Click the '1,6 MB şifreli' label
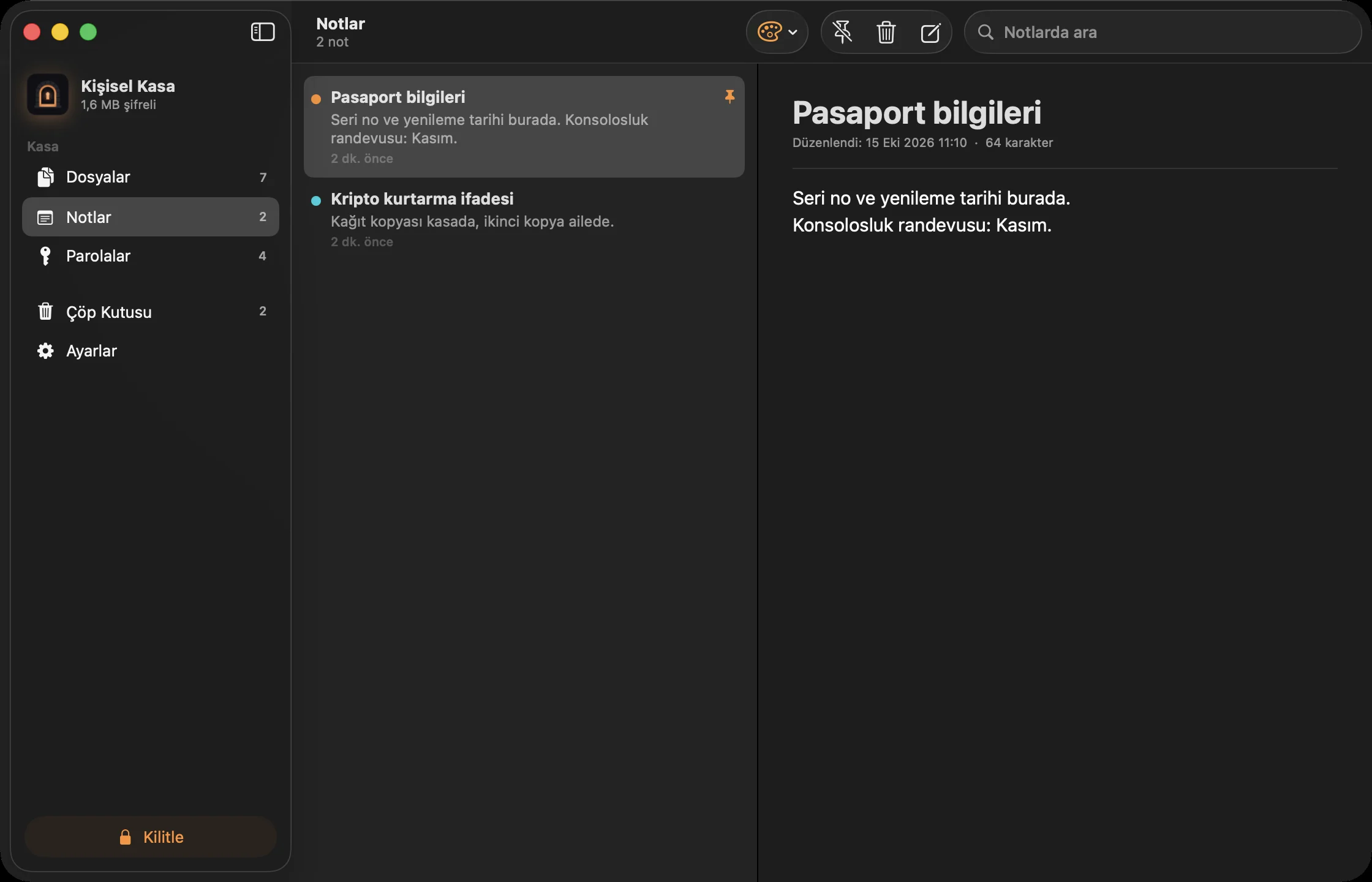 click(x=119, y=105)
